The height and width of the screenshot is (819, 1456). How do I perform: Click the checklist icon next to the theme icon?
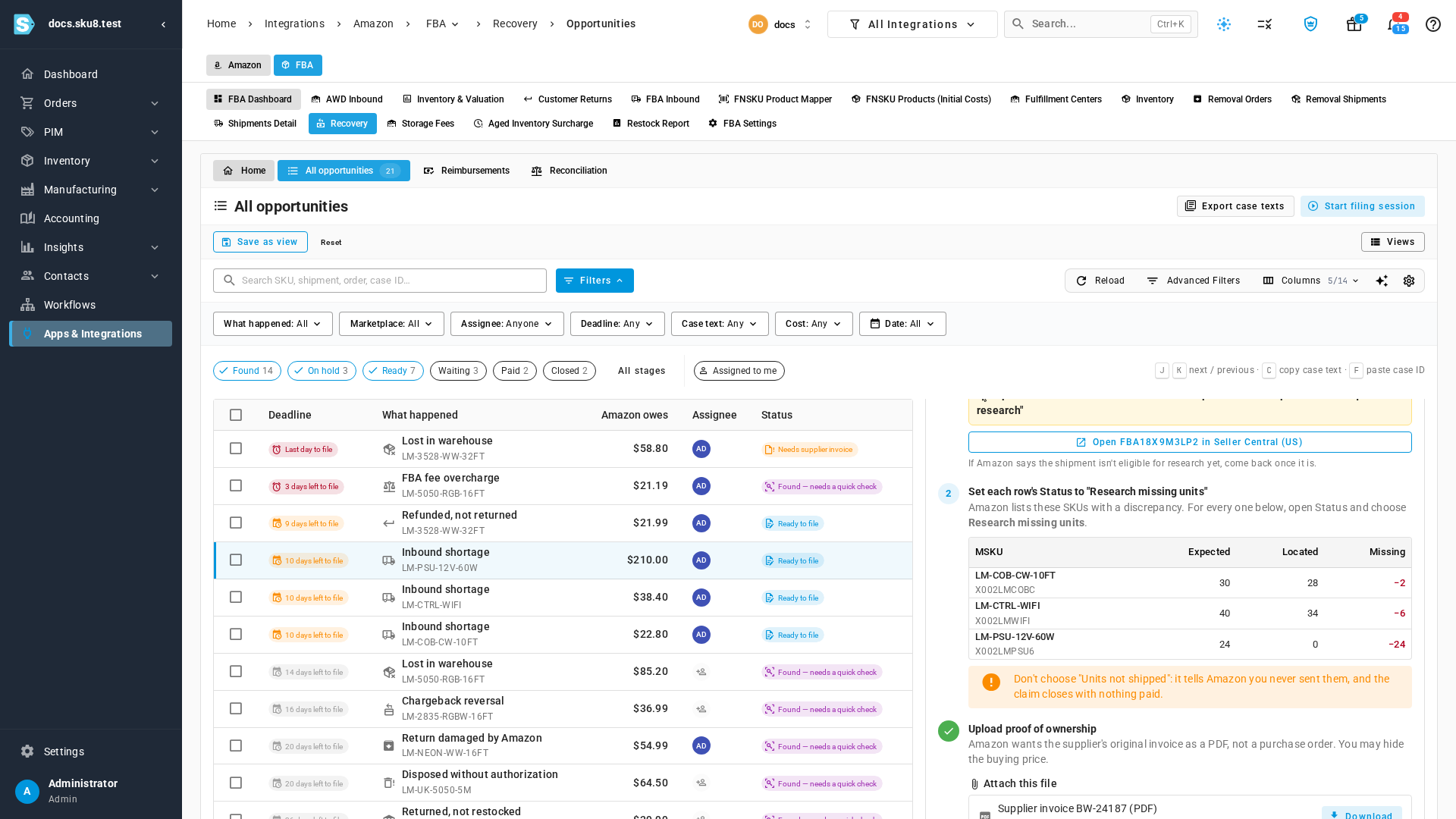tap(1264, 24)
